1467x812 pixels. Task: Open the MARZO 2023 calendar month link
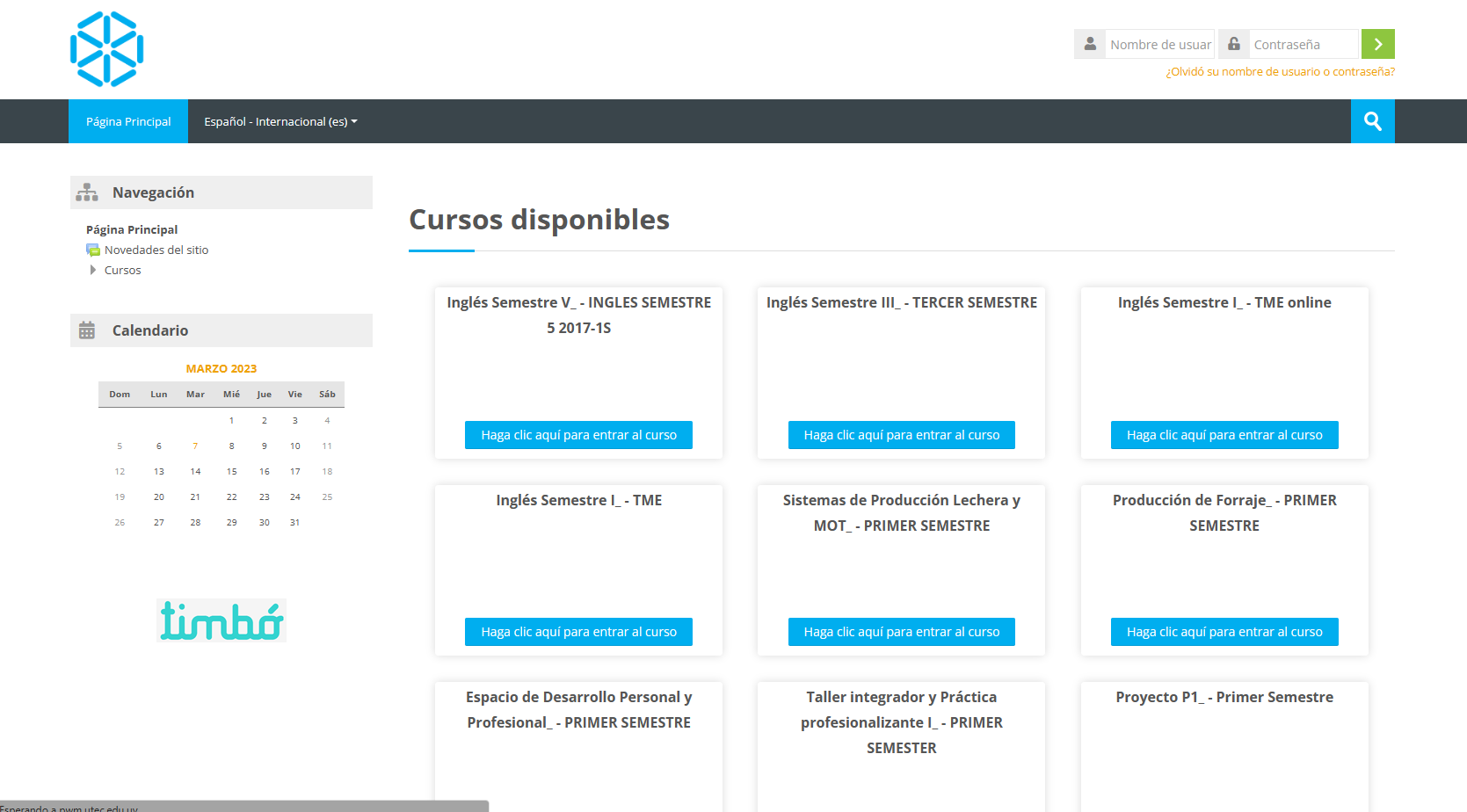tap(222, 369)
